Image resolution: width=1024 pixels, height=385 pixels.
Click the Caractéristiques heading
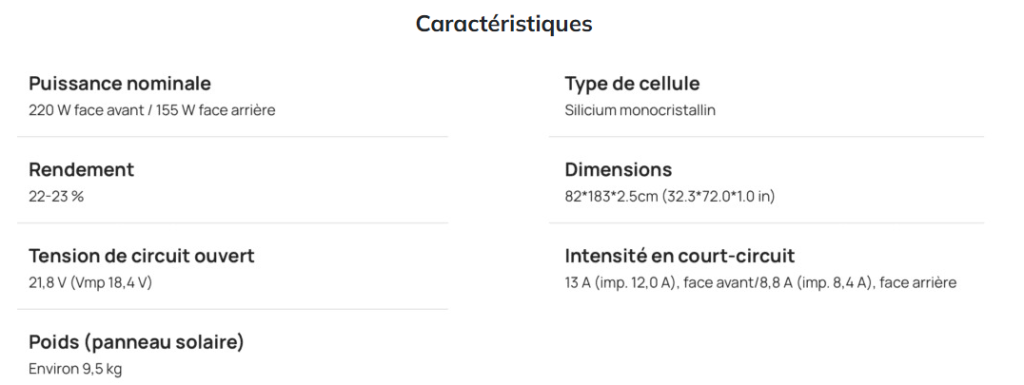(504, 23)
